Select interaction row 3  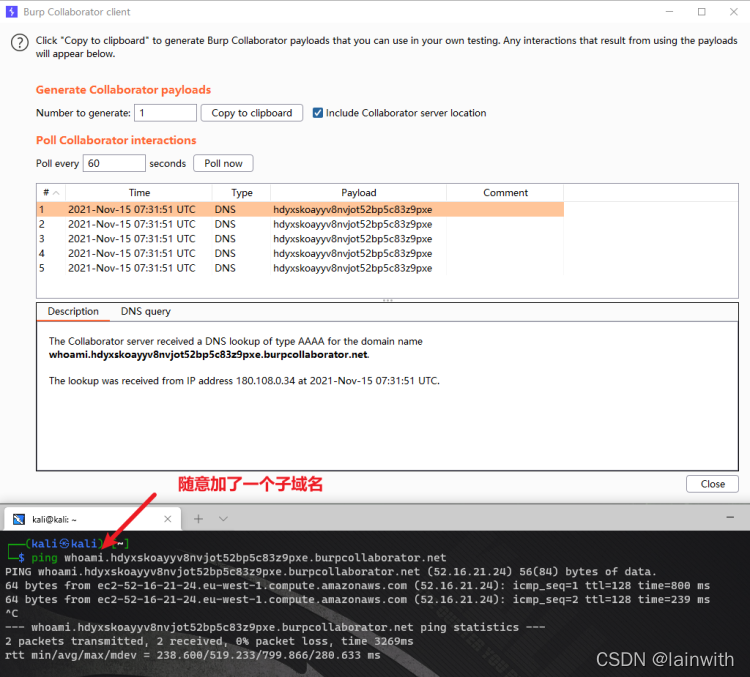click(x=300, y=239)
